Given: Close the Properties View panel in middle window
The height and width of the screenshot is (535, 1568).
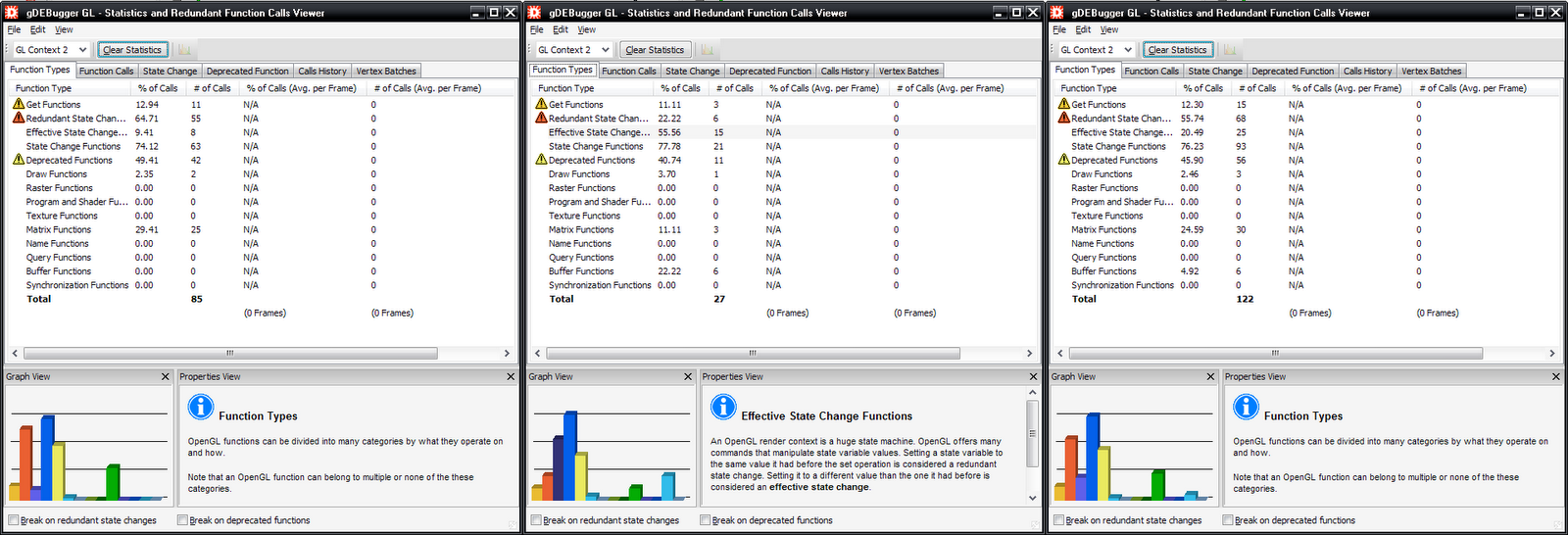Looking at the screenshot, I should coord(1033,376).
